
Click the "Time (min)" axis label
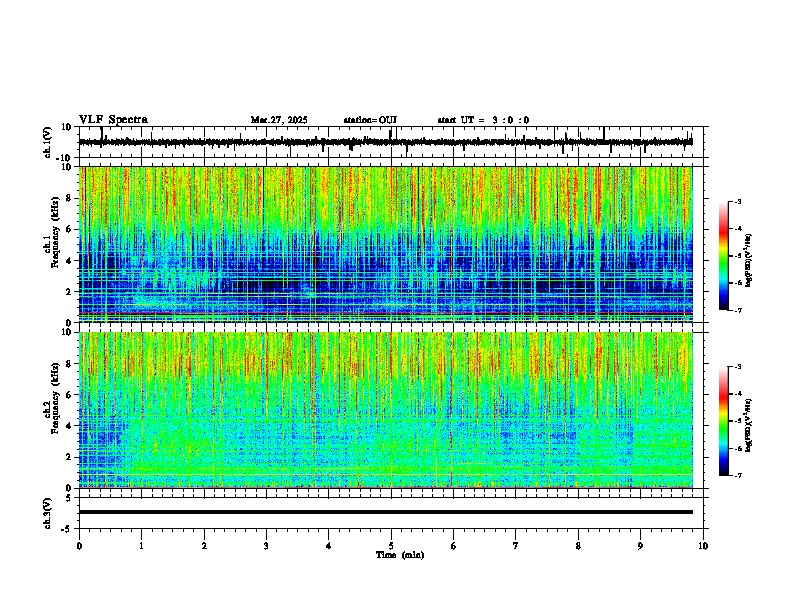400,555
